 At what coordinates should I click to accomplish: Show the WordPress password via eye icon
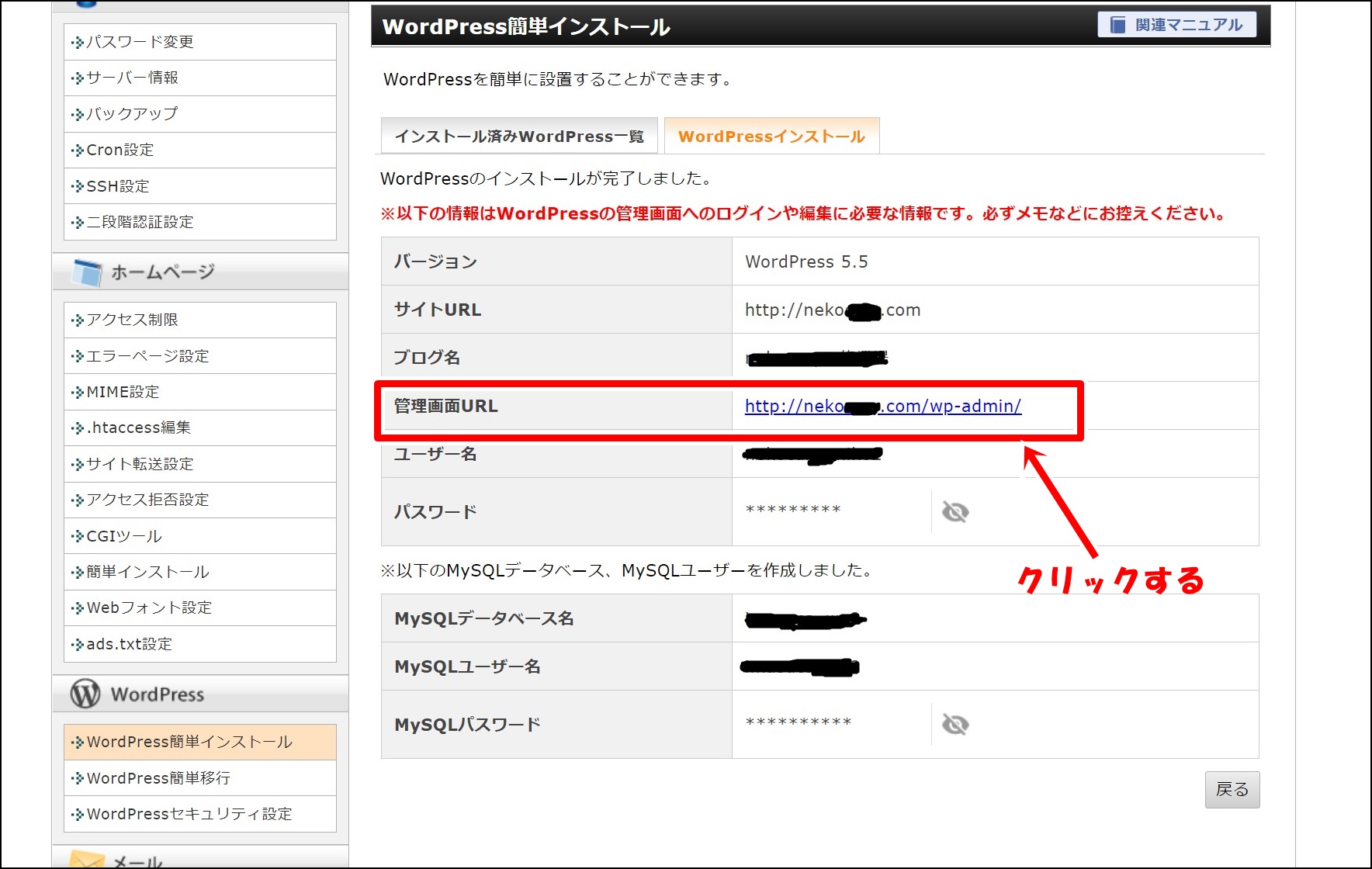point(955,511)
